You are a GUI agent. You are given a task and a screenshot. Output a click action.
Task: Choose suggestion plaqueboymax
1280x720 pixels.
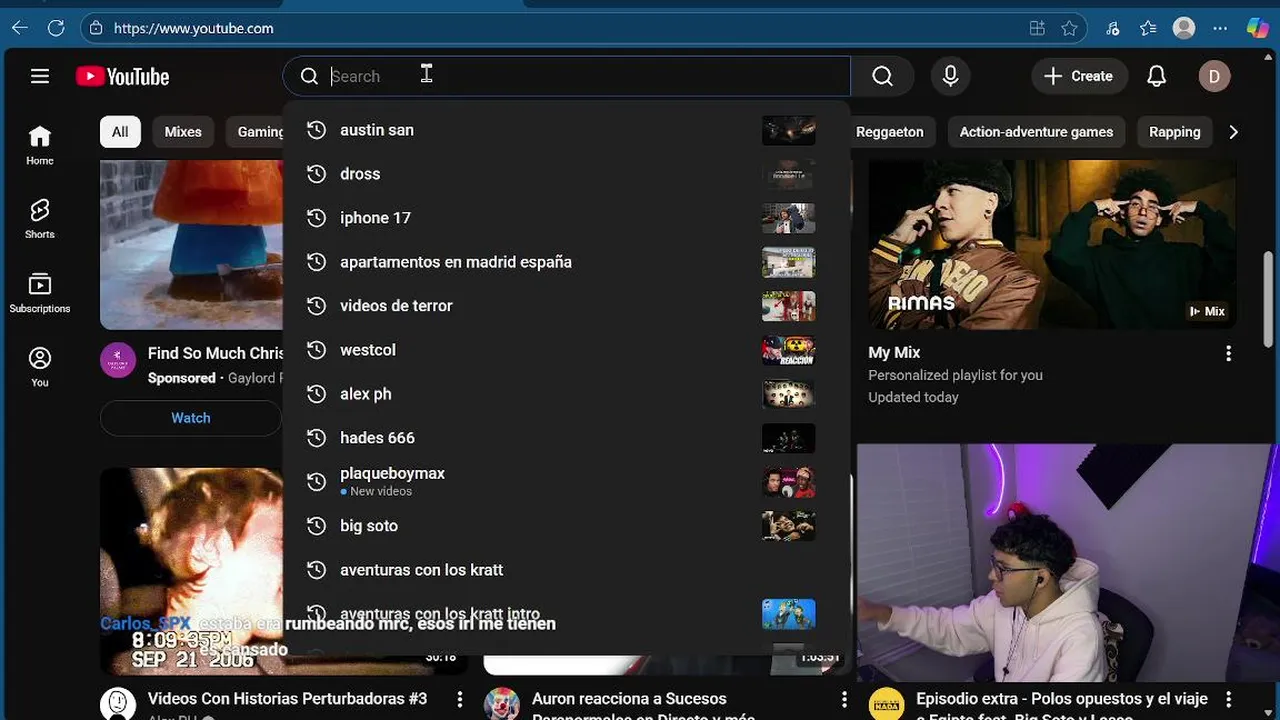click(x=566, y=482)
